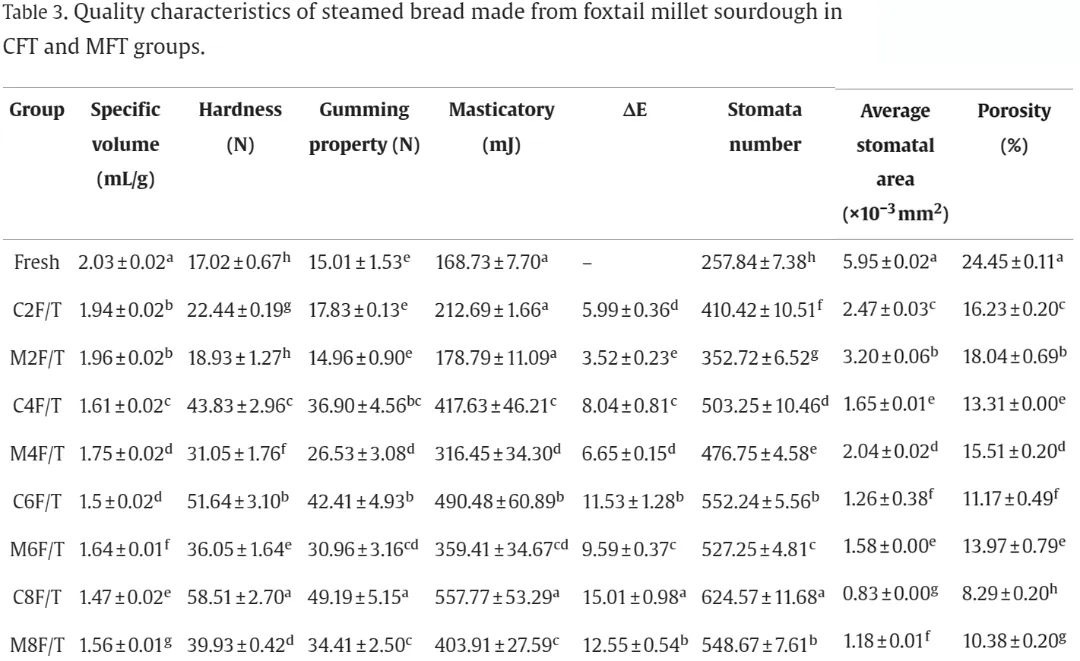Select the C4F/T row label

click(37, 406)
